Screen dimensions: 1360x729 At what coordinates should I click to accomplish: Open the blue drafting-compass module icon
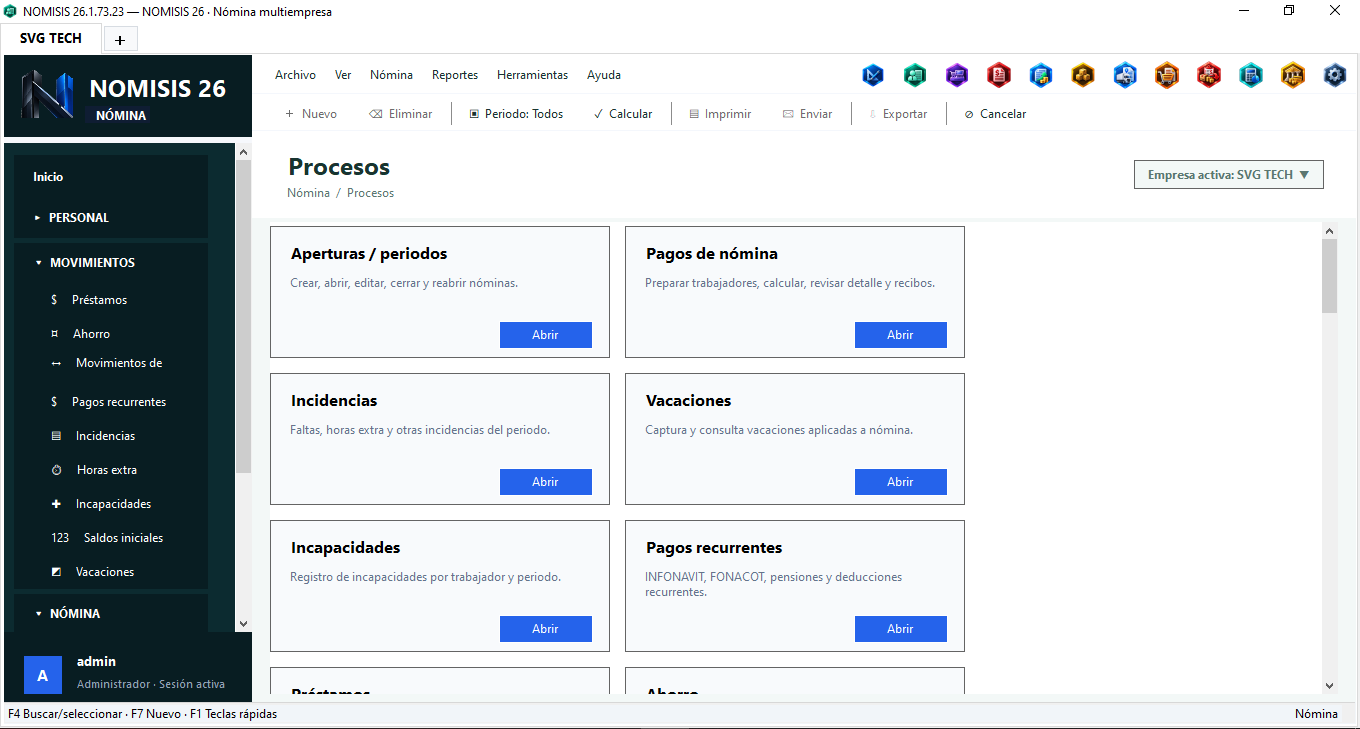click(x=873, y=75)
